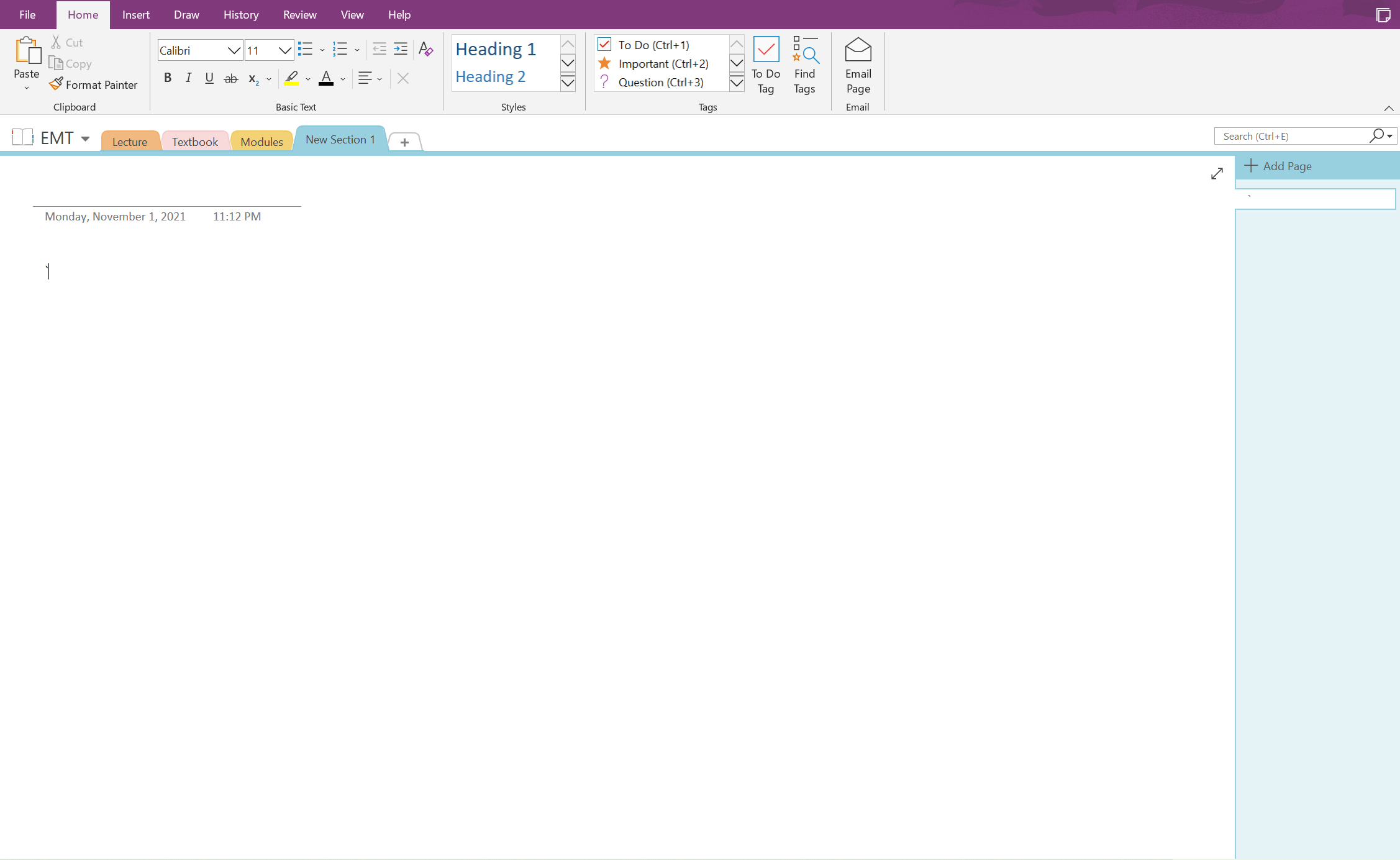Open the EMT notebook dropdown

point(85,138)
